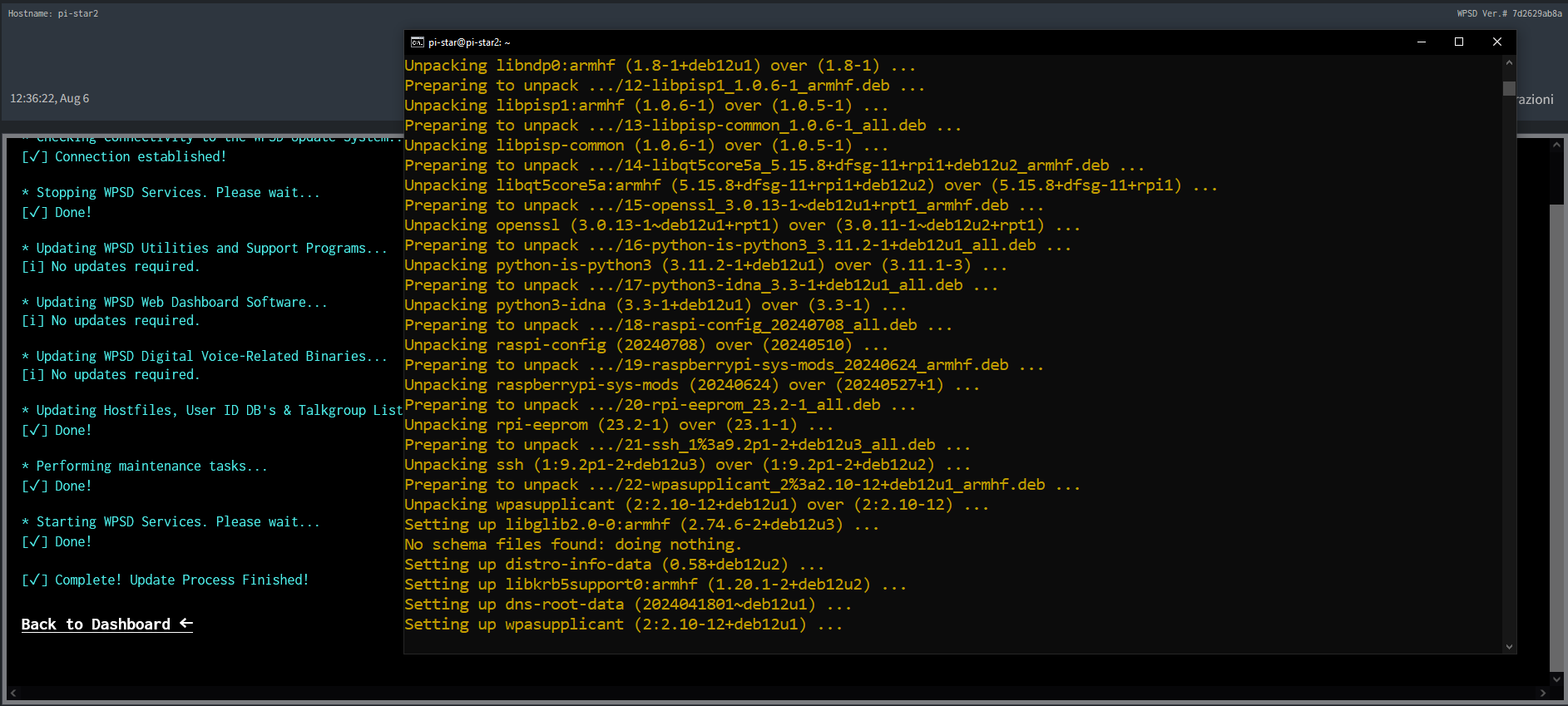The height and width of the screenshot is (706, 1568).
Task: Click the update log panel scroll-up arrow
Action: (x=1556, y=144)
